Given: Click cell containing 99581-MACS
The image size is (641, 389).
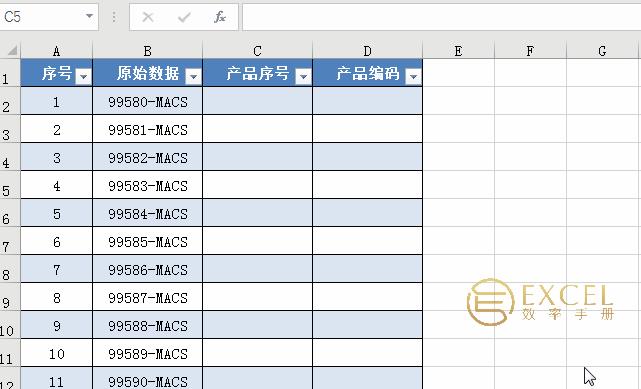Looking at the screenshot, I should (x=148, y=129).
